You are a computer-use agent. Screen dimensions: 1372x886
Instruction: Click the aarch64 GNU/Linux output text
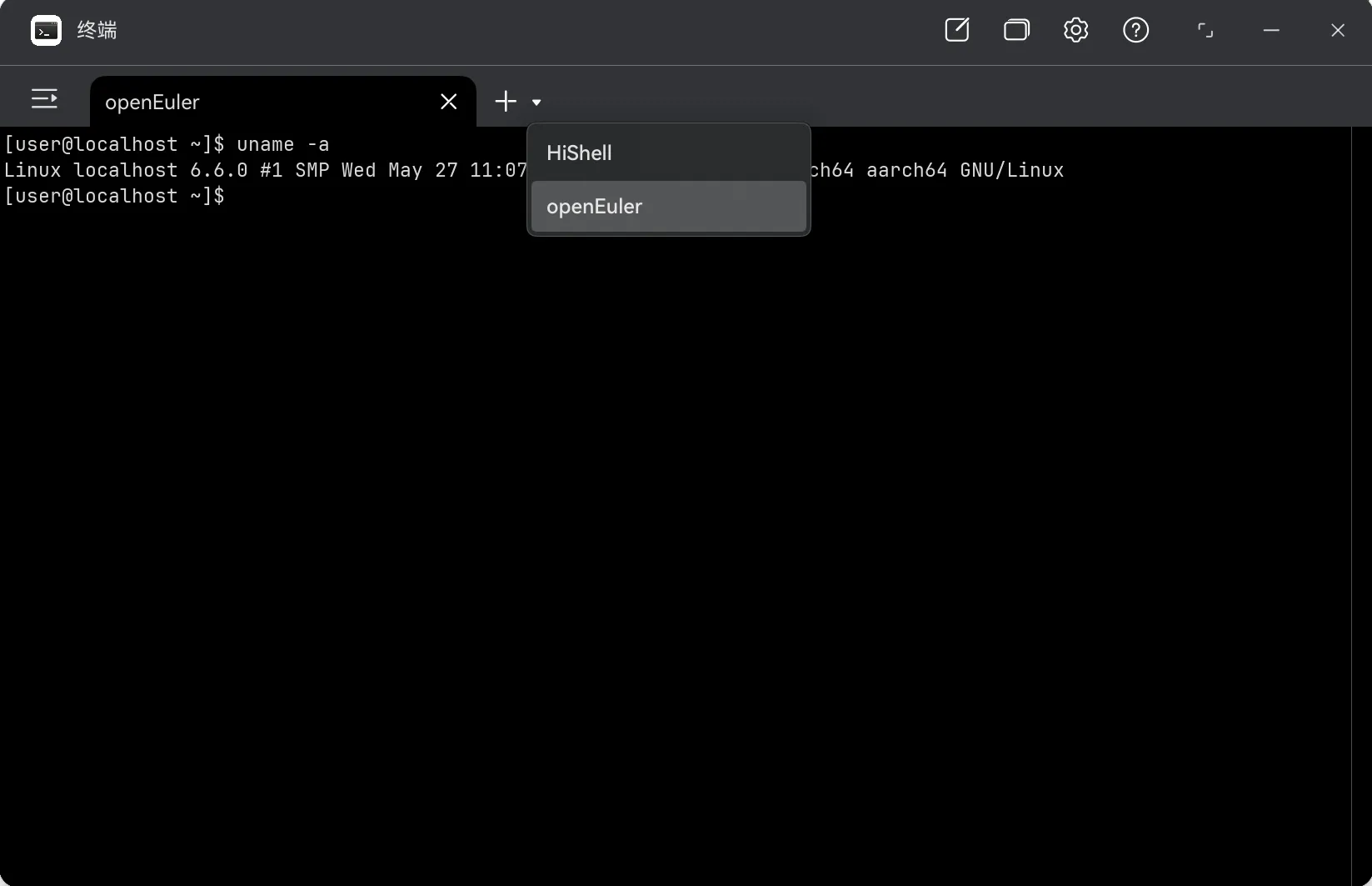(965, 170)
